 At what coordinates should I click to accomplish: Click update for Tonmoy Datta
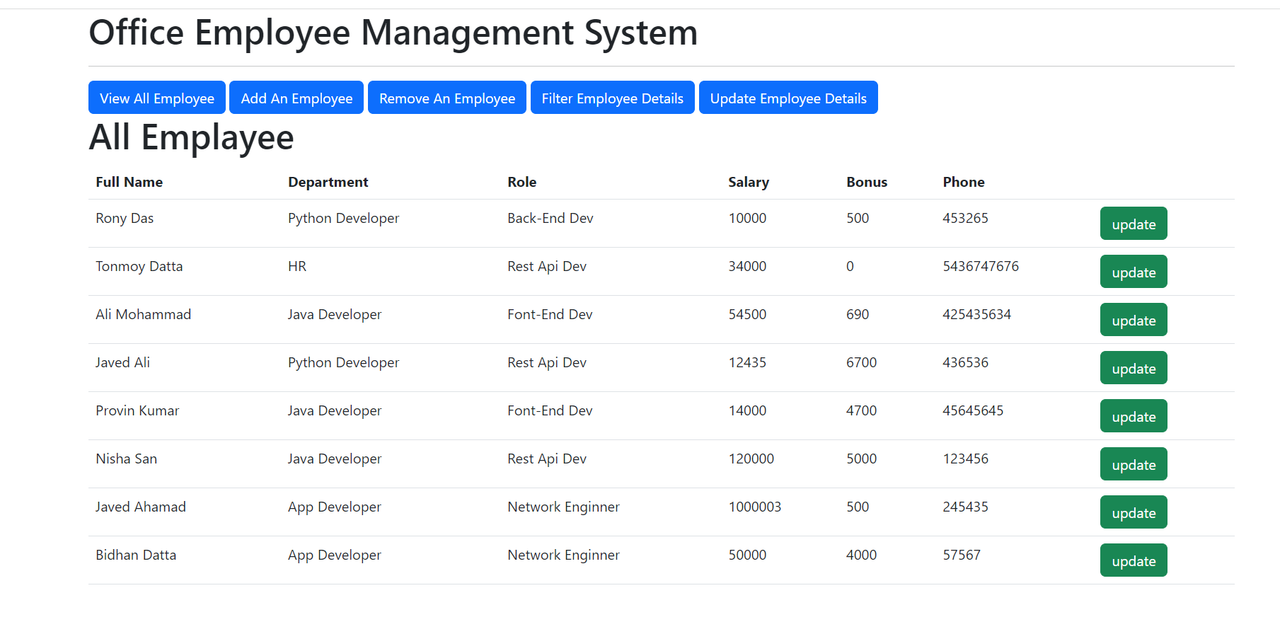[1133, 271]
